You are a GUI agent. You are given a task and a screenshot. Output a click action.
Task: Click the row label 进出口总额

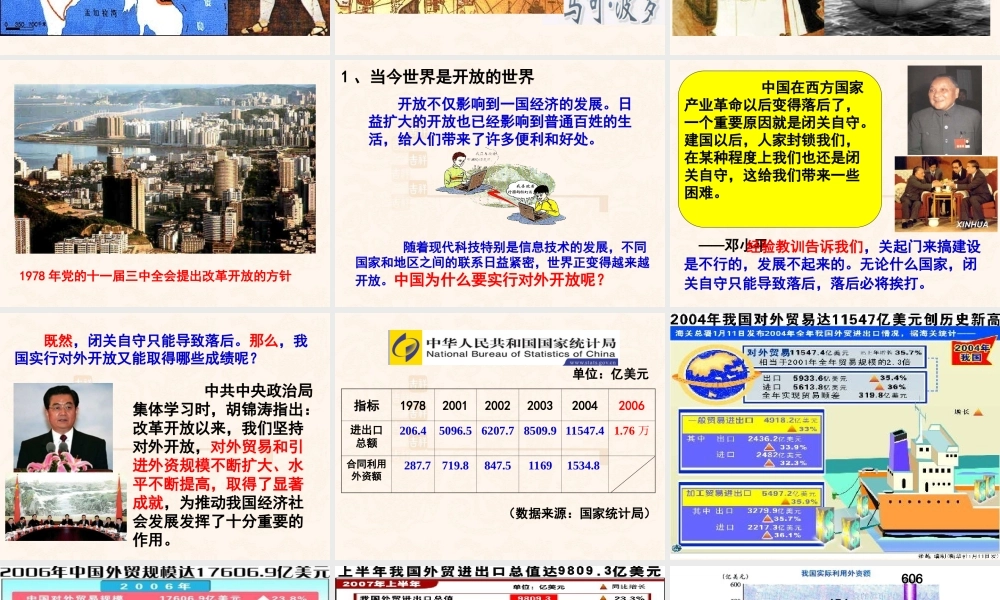click(366, 437)
